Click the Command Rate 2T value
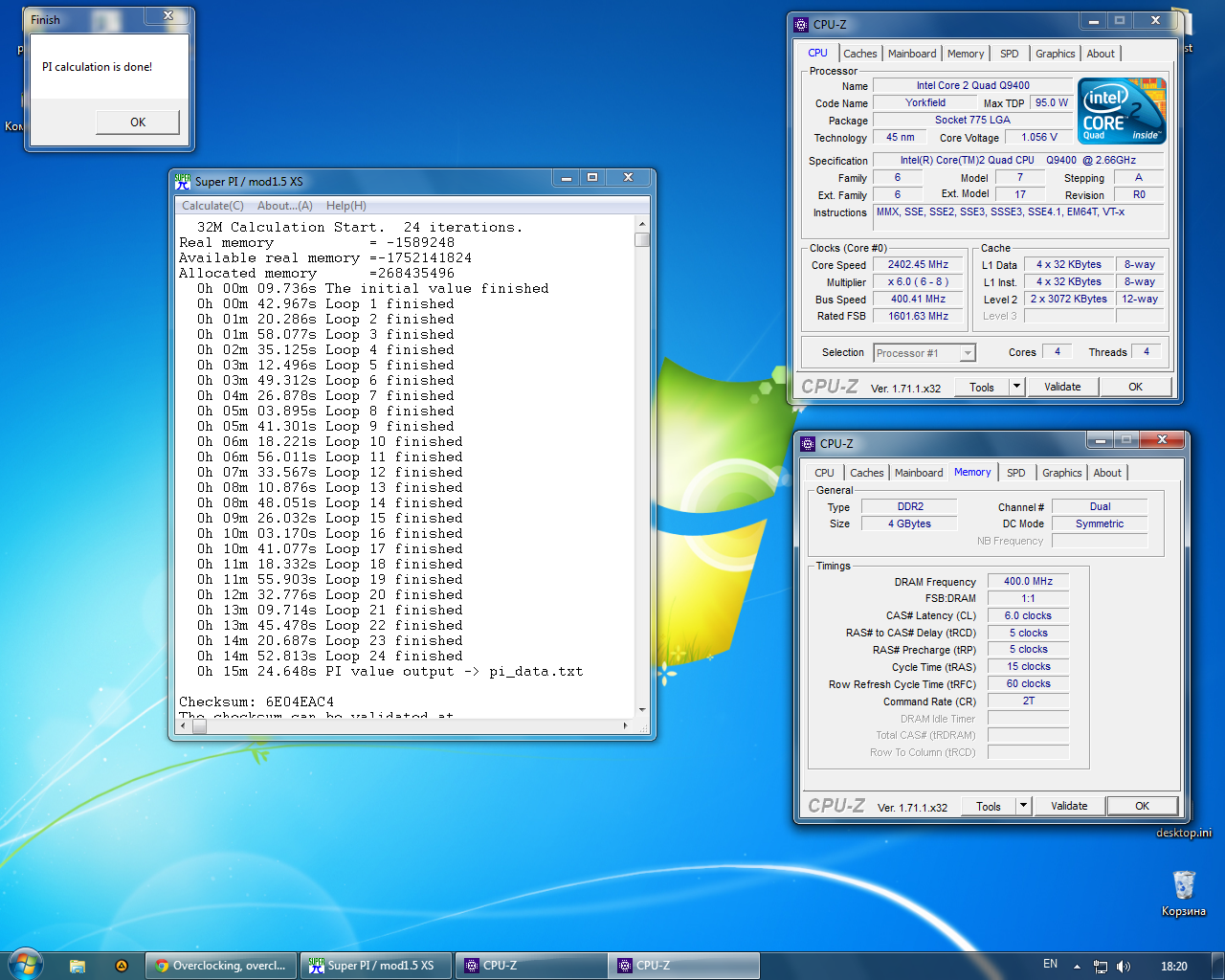The height and width of the screenshot is (980, 1225). click(1028, 702)
